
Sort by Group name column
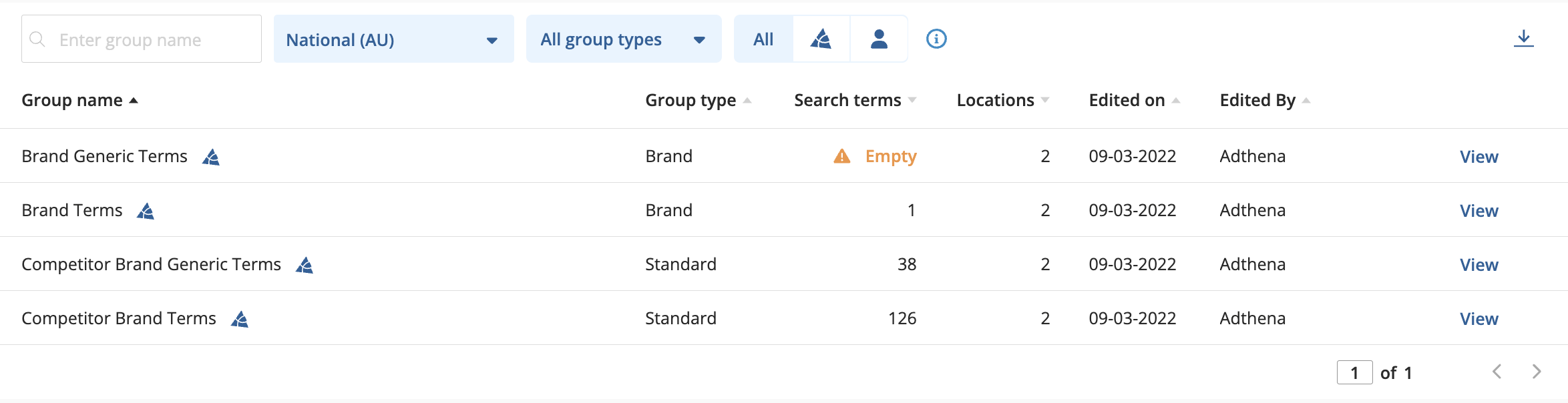click(x=79, y=100)
